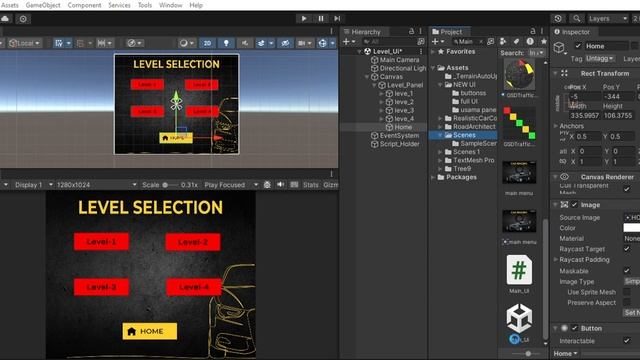The image size is (640, 360).
Task: Toggle 2D view in the Scene toolbar
Action: (x=207, y=43)
